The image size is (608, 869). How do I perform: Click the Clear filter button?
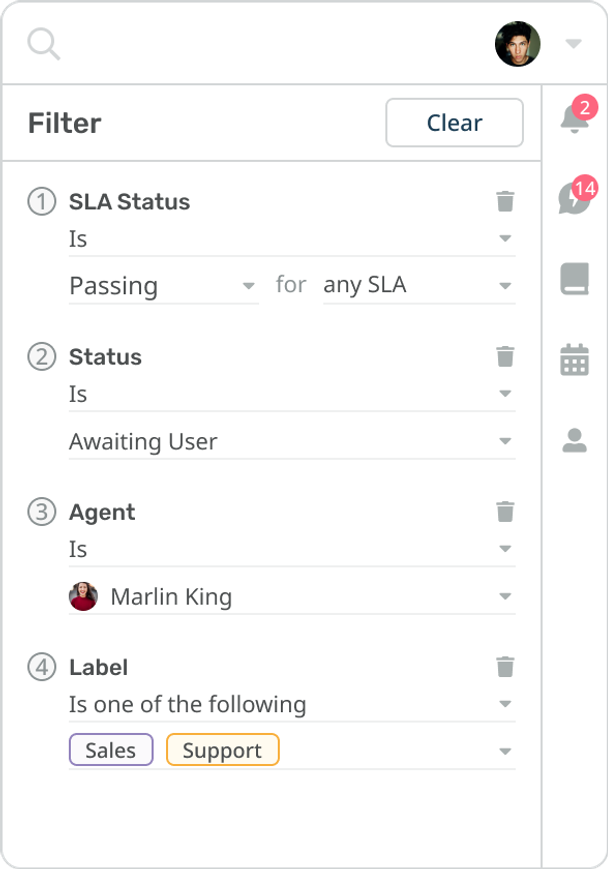[454, 123]
